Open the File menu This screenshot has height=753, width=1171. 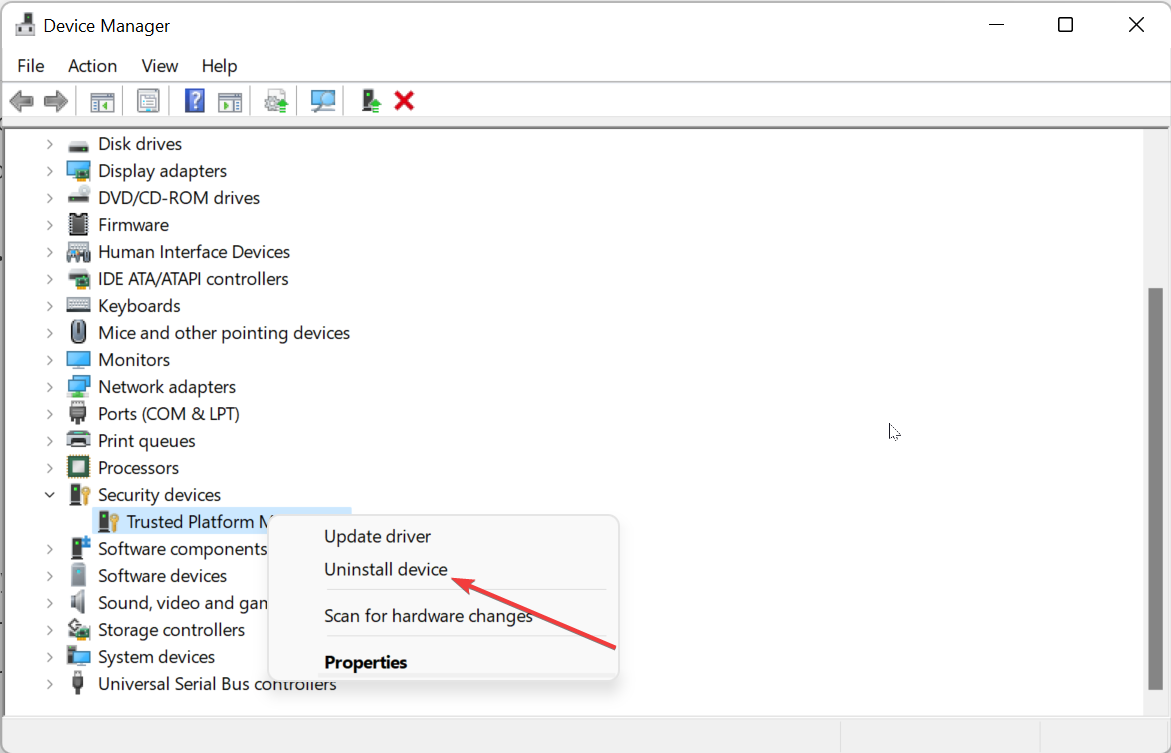click(31, 66)
